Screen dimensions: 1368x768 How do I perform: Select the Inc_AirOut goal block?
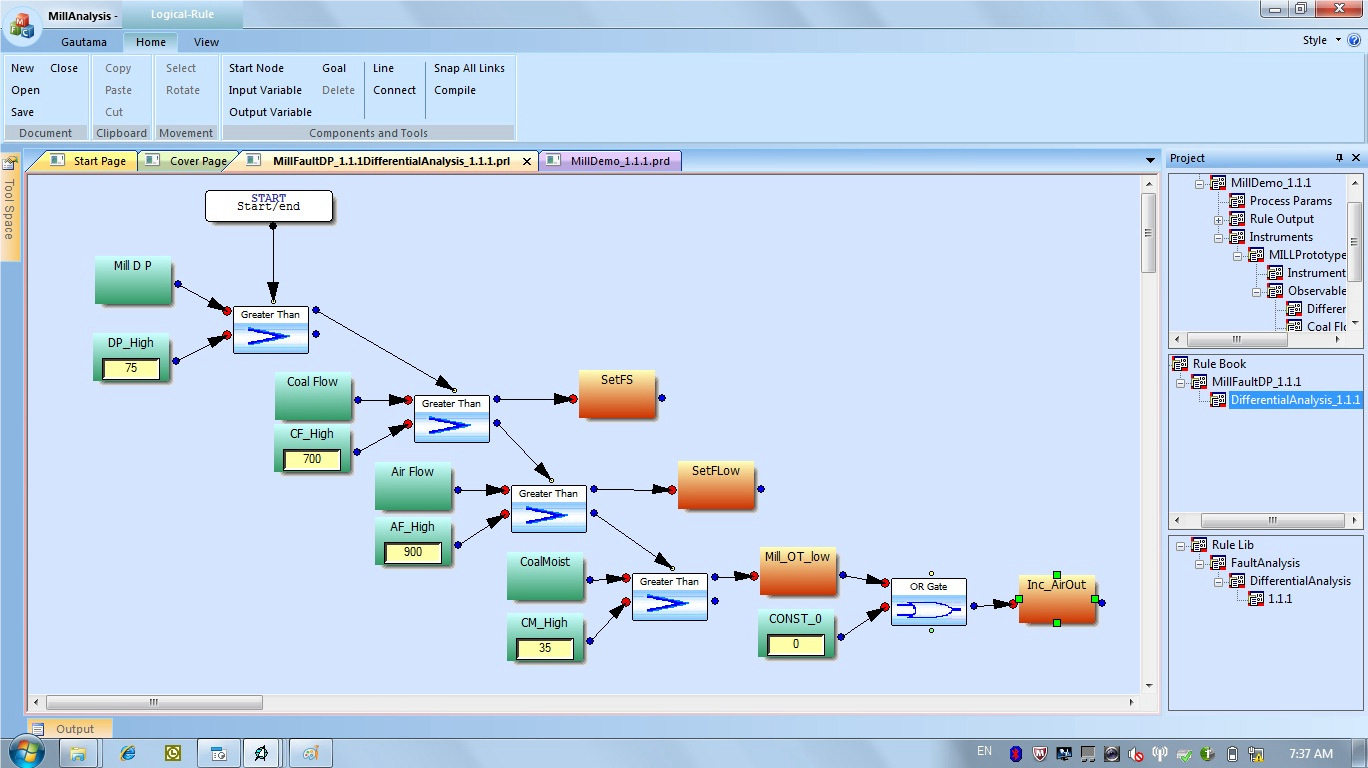coord(1057,600)
